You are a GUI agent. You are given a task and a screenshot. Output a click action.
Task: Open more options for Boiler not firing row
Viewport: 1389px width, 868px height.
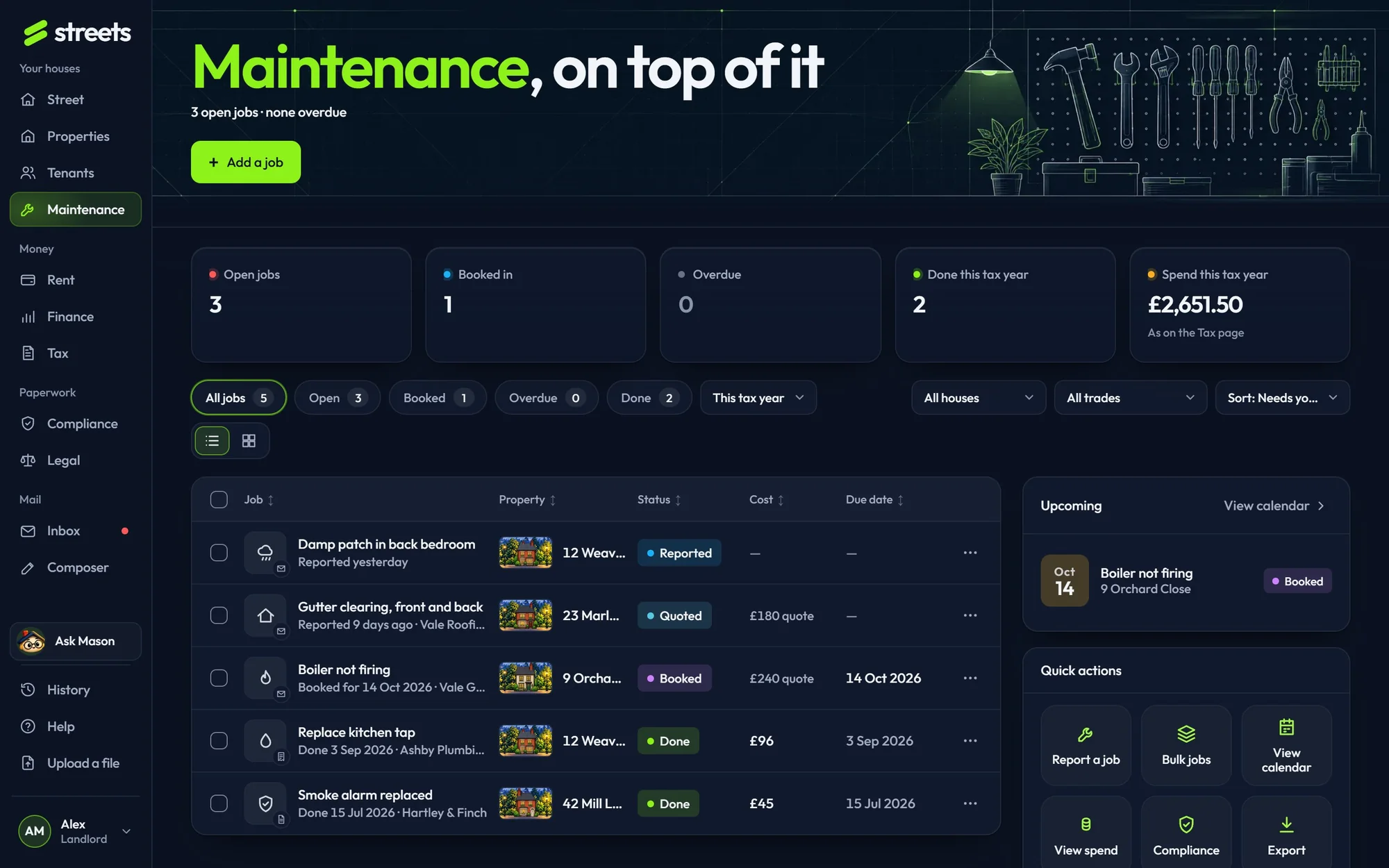pyautogui.click(x=970, y=678)
